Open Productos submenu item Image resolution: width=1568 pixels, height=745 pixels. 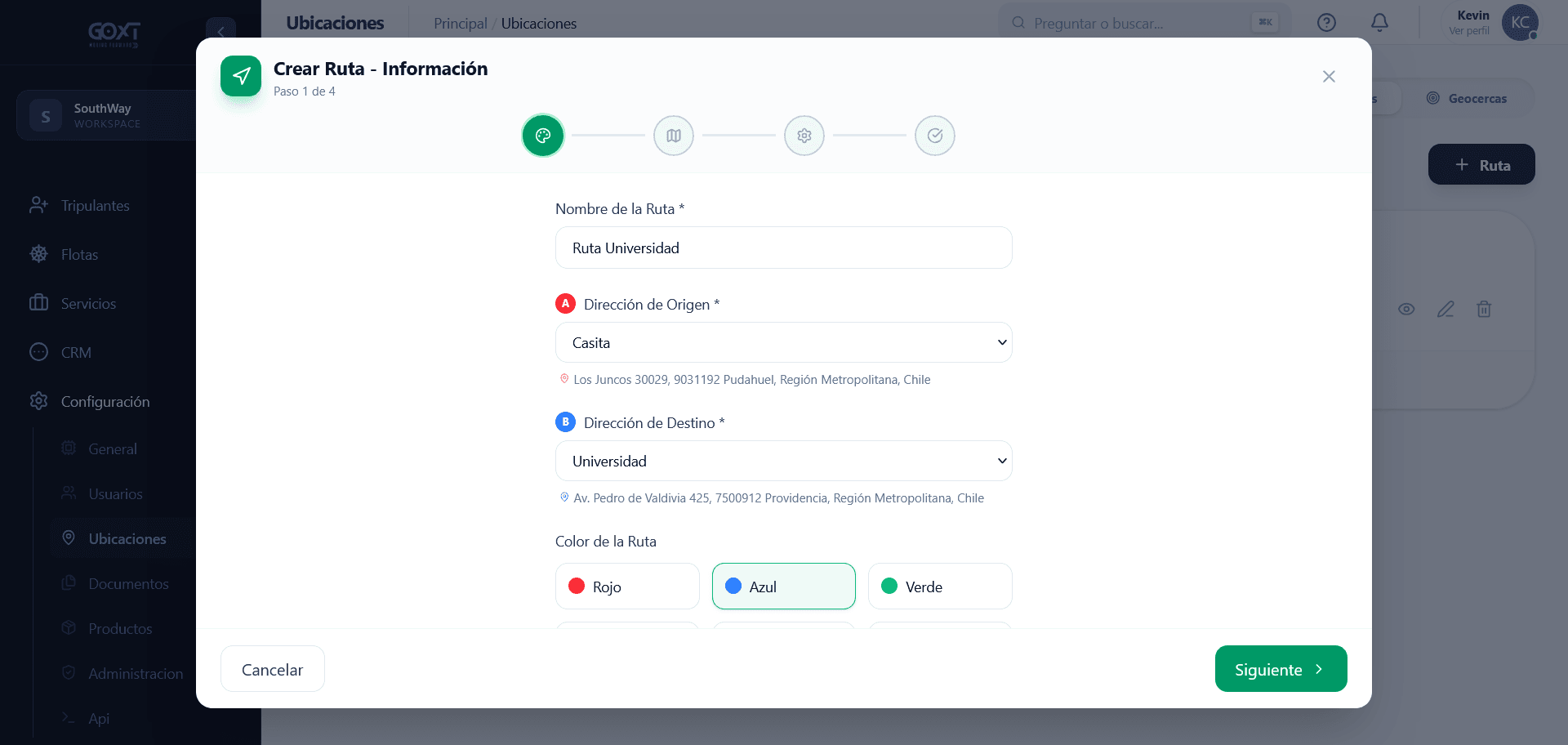pos(121,629)
